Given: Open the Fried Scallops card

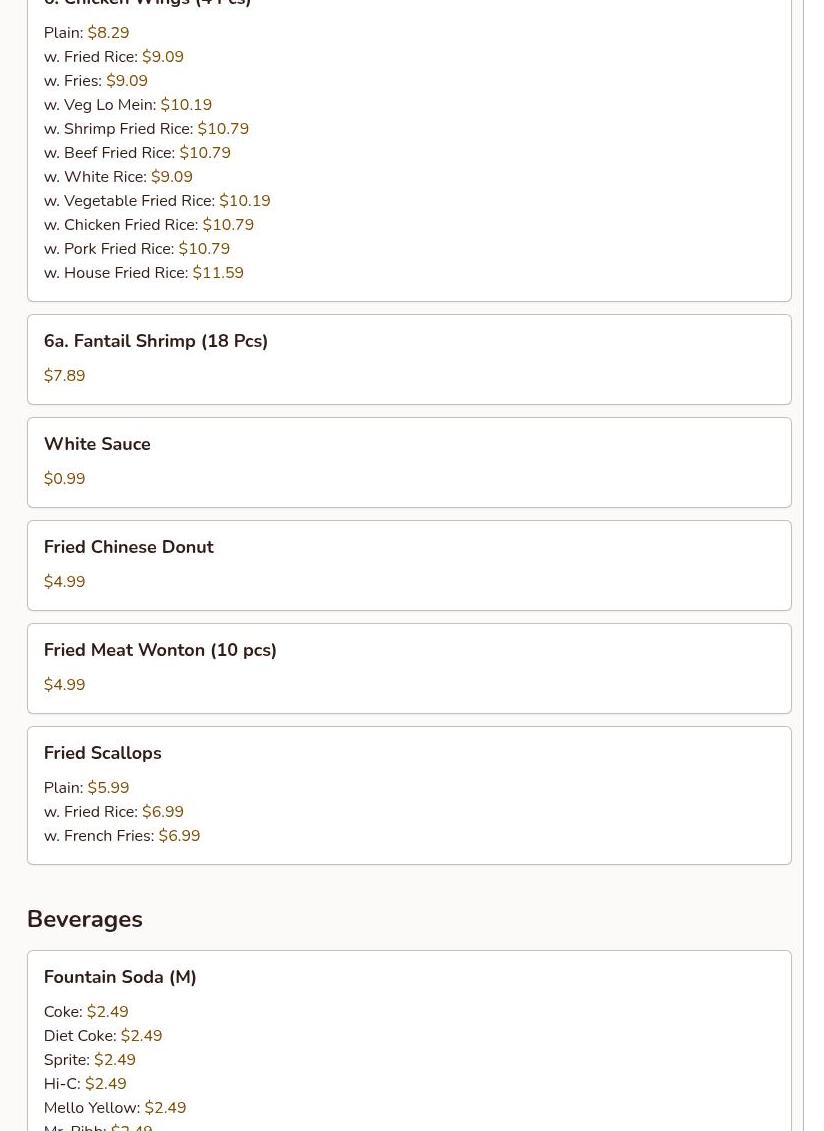Looking at the screenshot, I should (x=409, y=796).
